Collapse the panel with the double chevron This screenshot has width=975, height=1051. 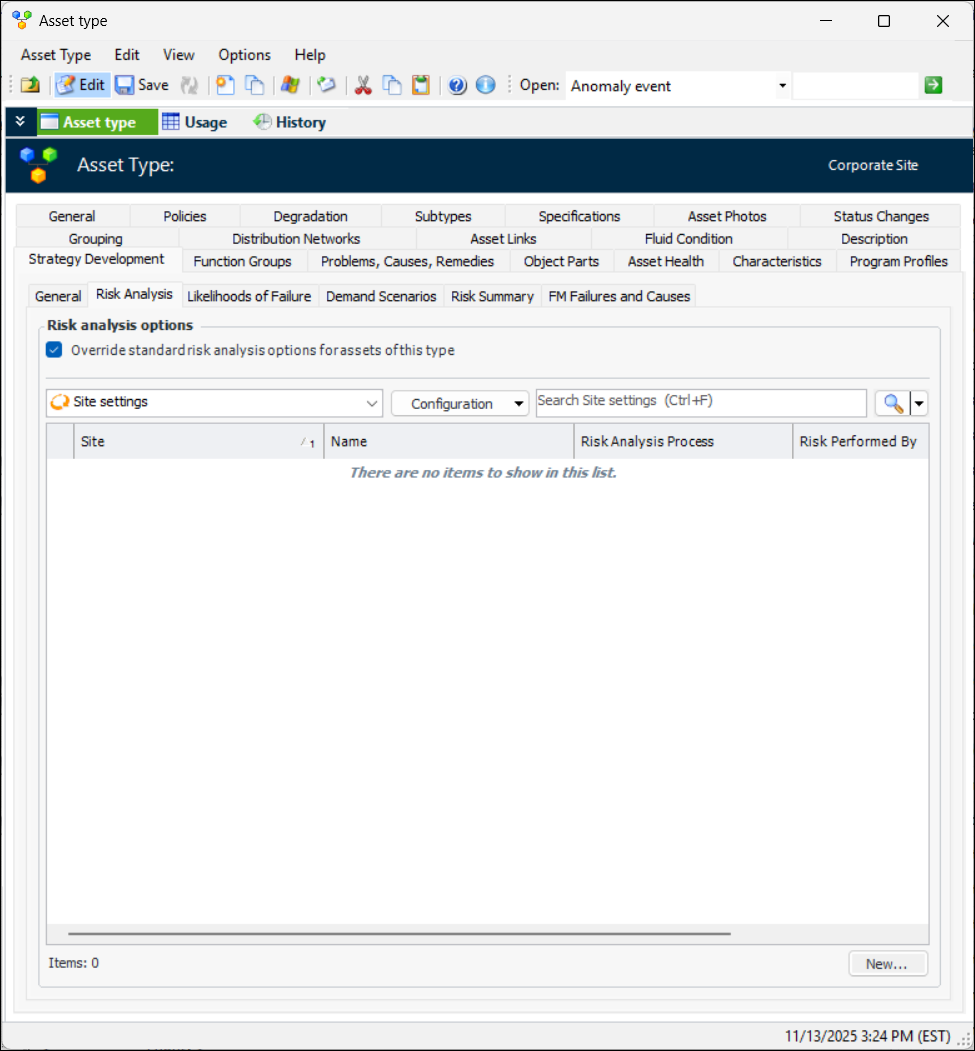pyautogui.click(x=20, y=121)
